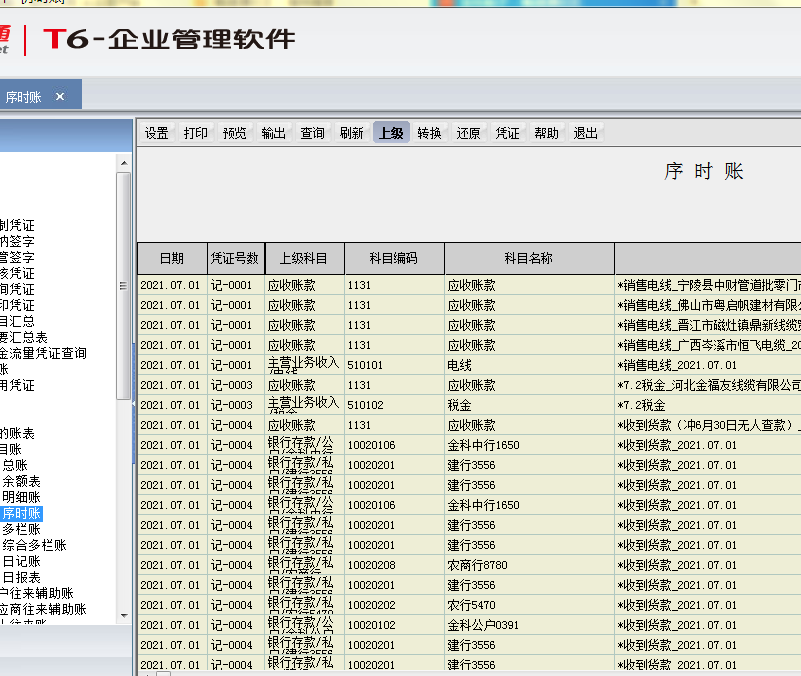Select subject code cell 10020202
The height and width of the screenshot is (676, 801).
(x=394, y=605)
